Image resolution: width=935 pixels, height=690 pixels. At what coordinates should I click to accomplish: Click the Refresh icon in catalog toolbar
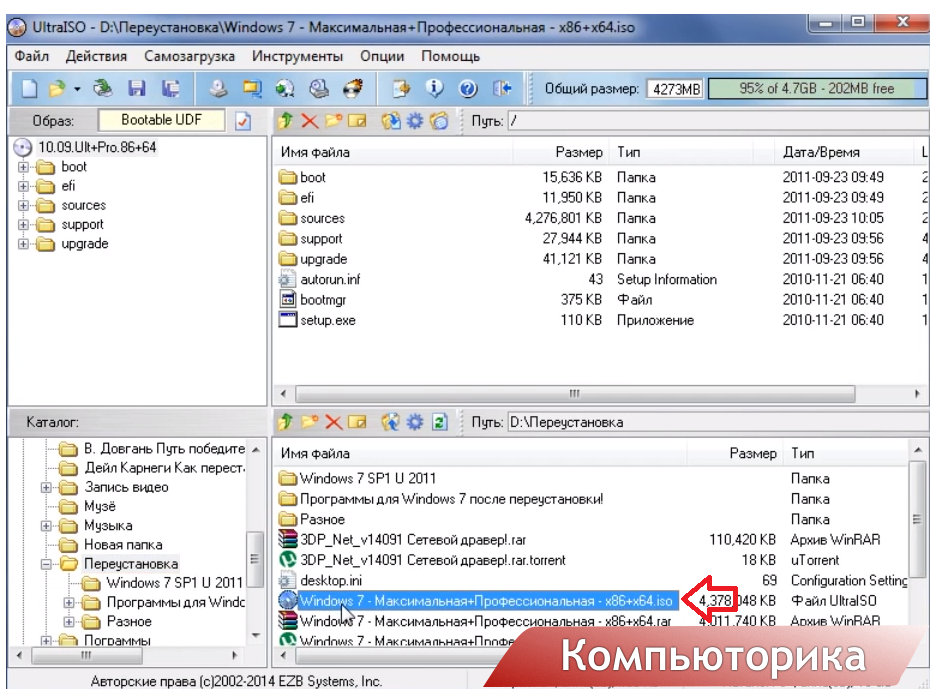point(439,423)
